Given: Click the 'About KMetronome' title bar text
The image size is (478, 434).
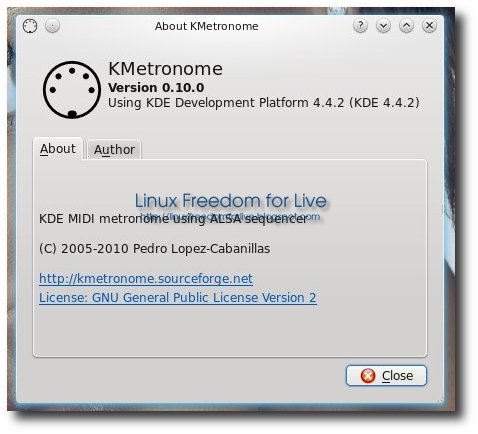Looking at the screenshot, I should click(206, 26).
